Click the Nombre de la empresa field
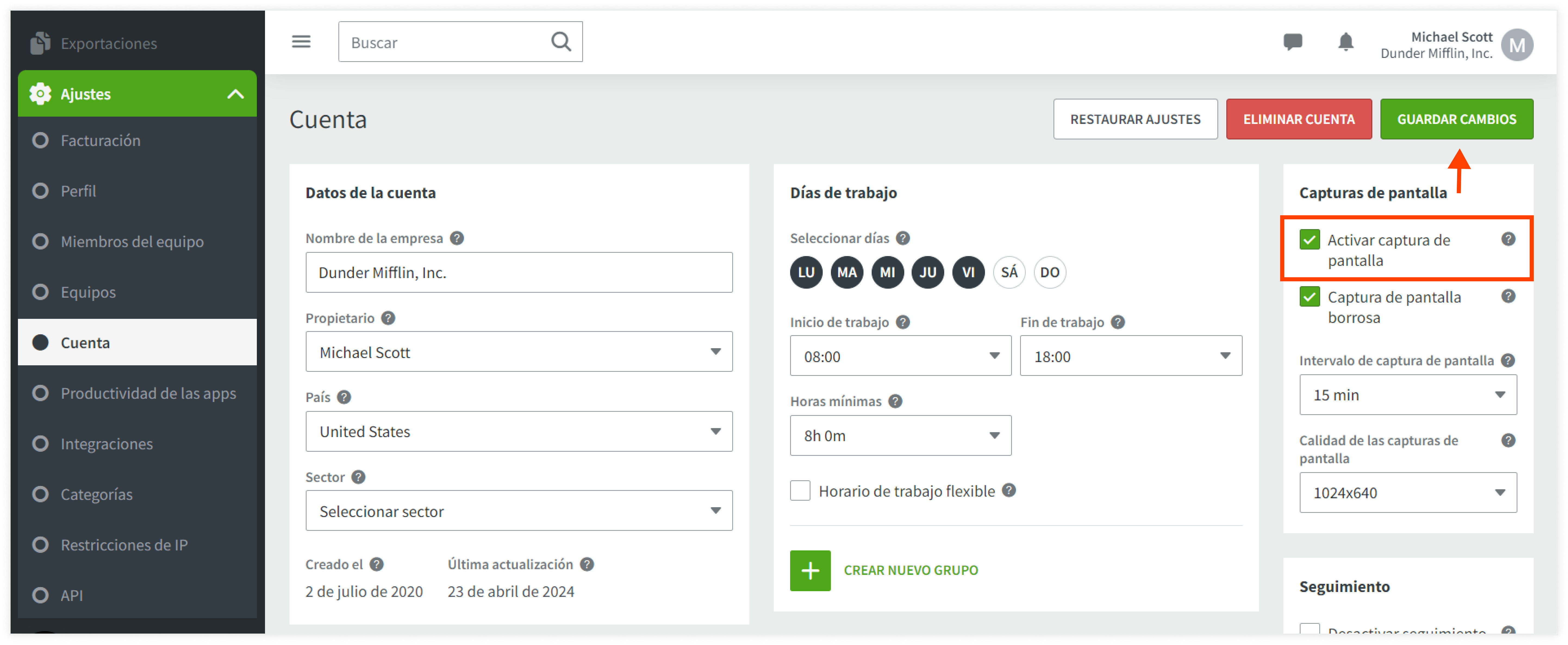1568x645 pixels. point(519,272)
